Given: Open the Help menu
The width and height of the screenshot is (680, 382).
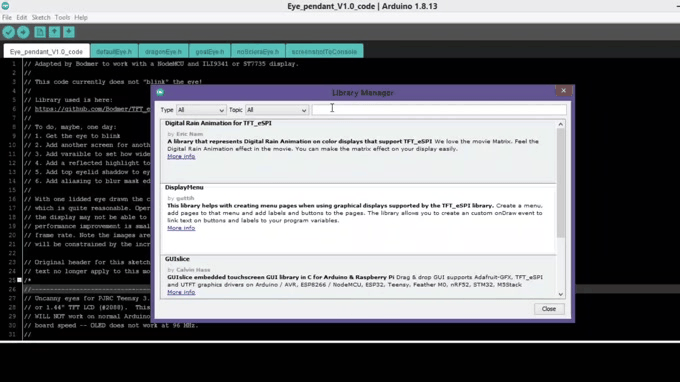Looking at the screenshot, I should point(81,17).
